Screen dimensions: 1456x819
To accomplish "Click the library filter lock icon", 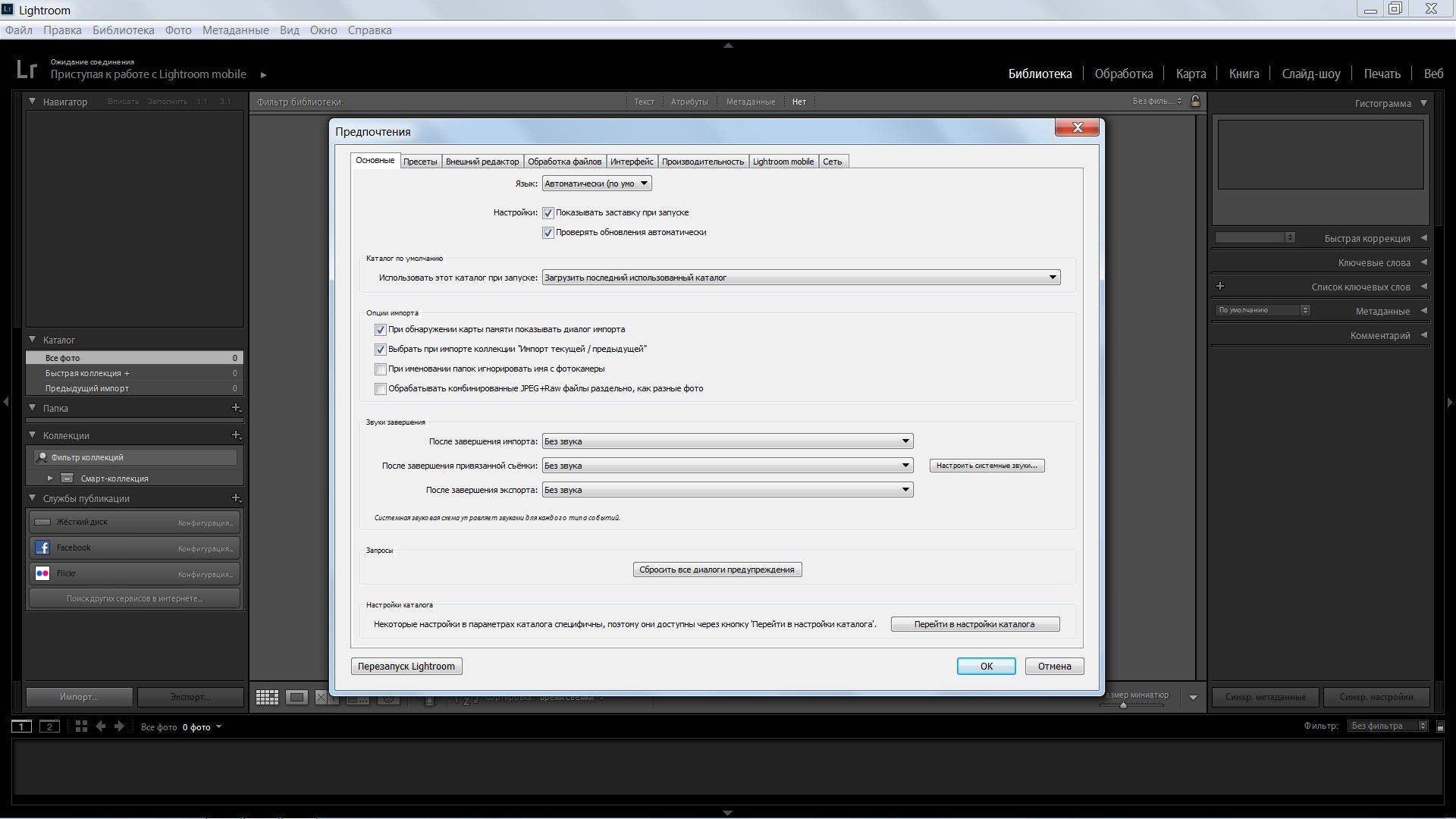I will click(1195, 101).
